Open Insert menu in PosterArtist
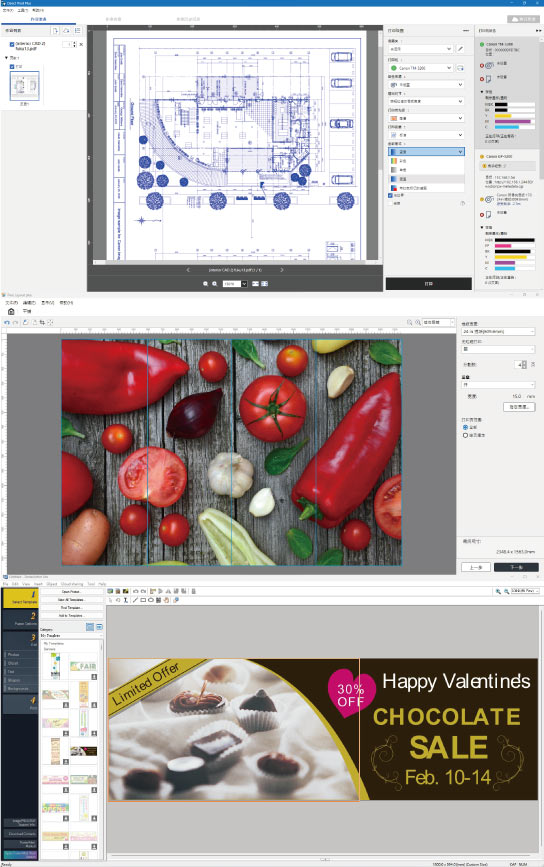 38,584
